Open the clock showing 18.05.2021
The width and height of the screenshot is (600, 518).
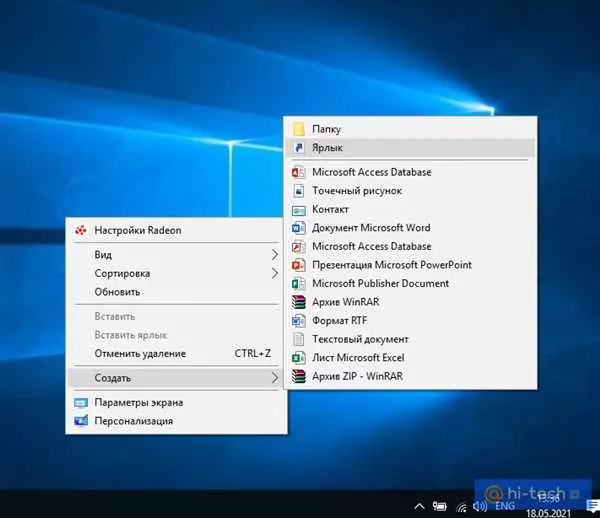[x=549, y=505]
